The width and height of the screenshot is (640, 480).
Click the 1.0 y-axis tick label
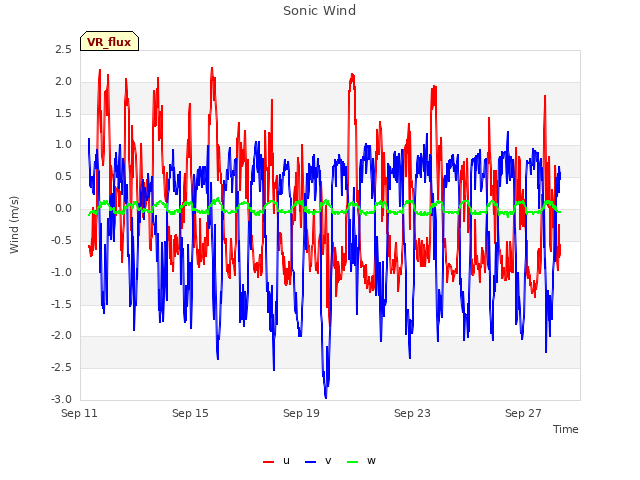click(63, 144)
